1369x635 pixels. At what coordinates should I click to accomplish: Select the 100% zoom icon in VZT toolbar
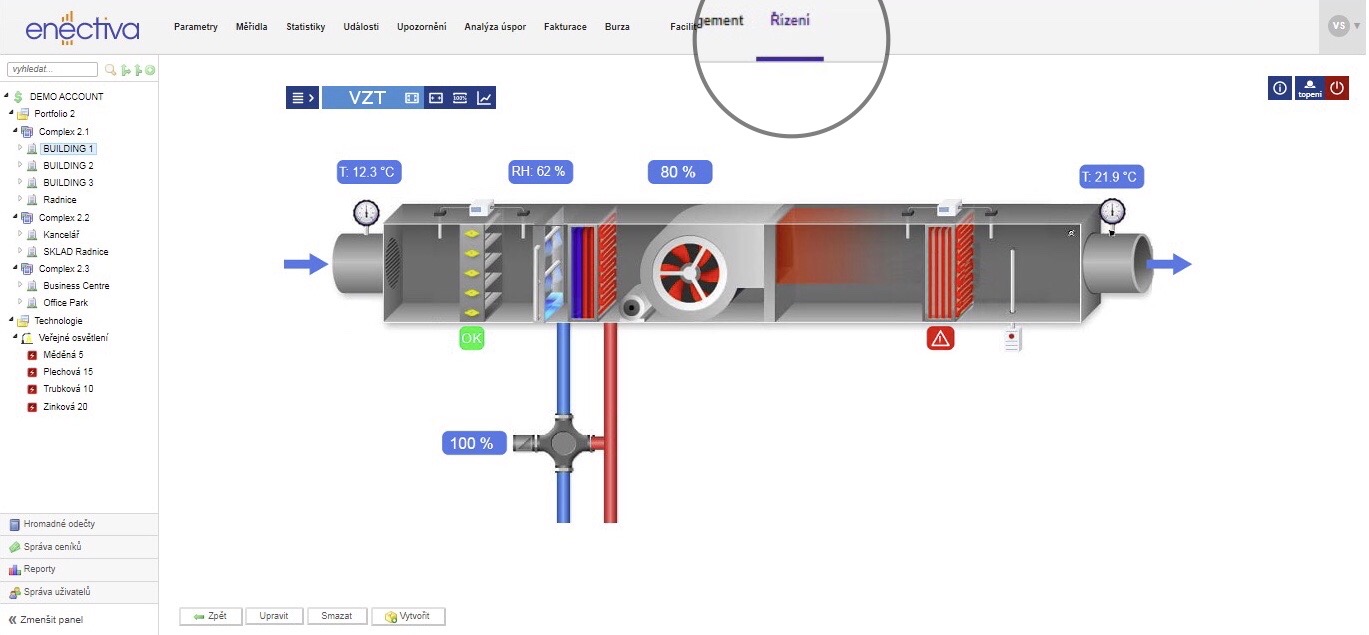(x=460, y=98)
